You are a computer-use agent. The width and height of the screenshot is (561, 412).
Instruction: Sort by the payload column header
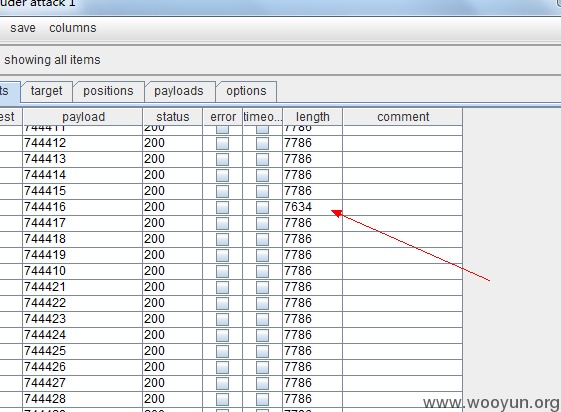[x=83, y=117]
